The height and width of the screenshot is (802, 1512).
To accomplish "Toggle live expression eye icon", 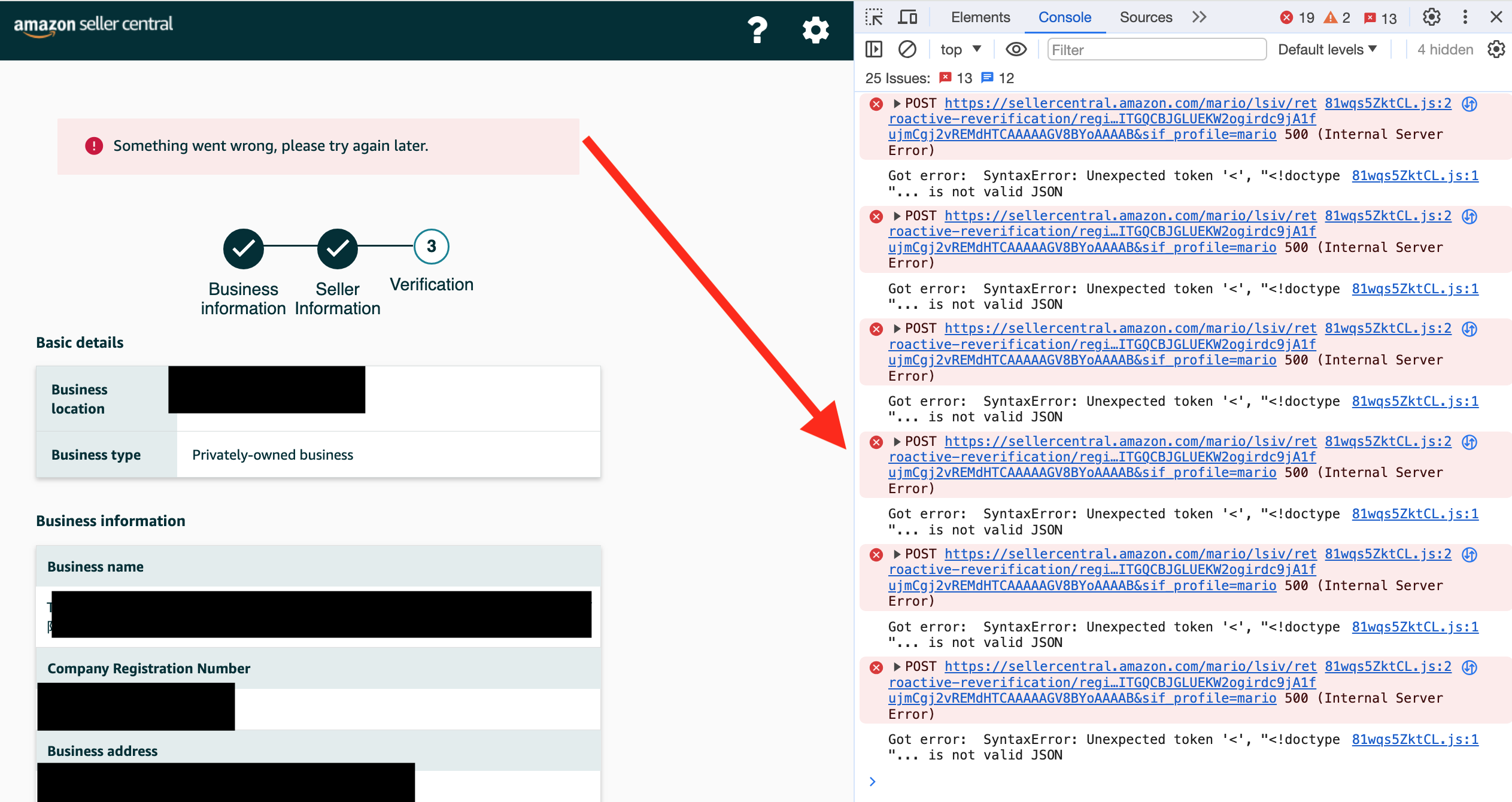I will tap(1016, 49).
